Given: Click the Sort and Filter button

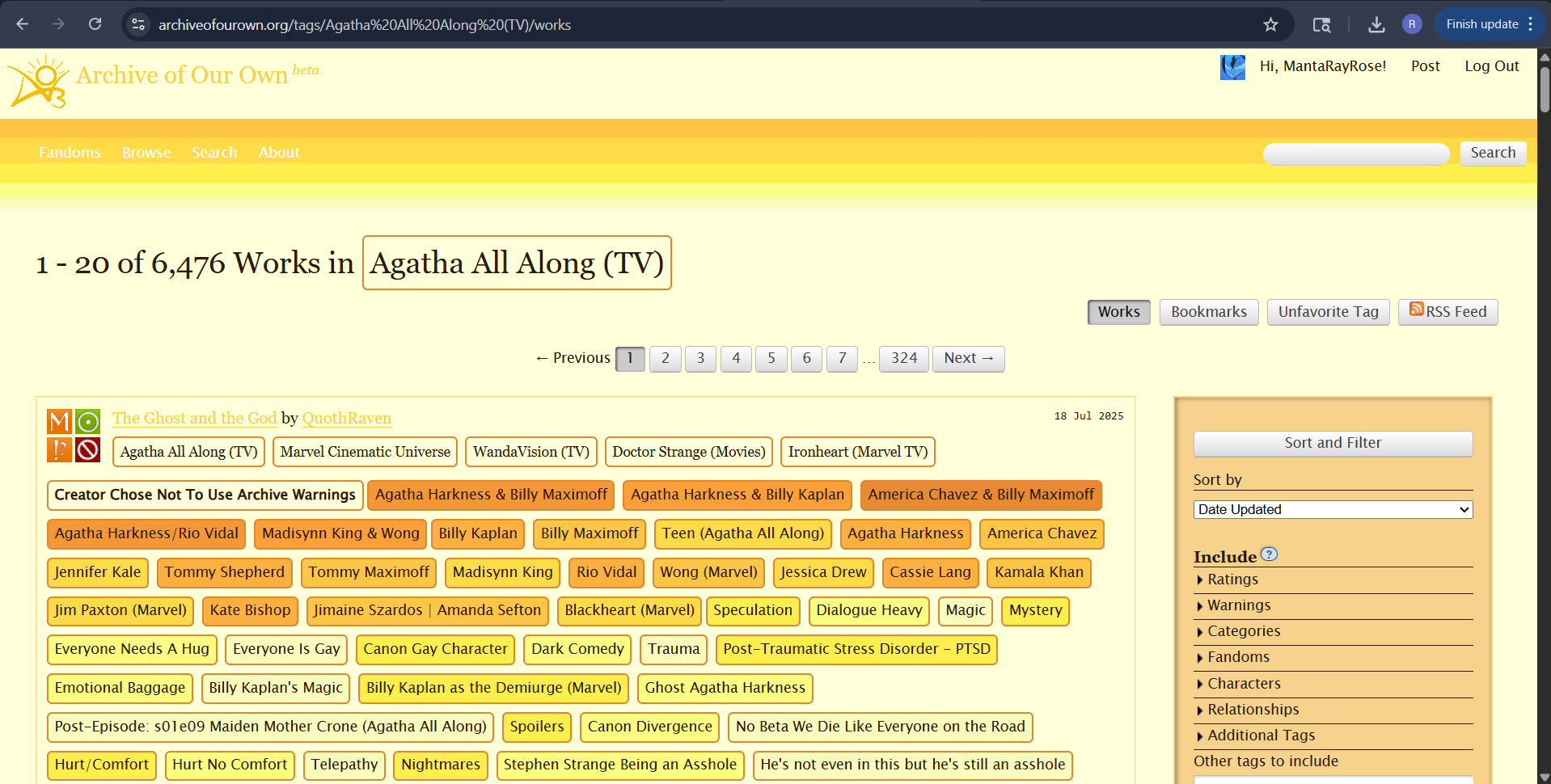Looking at the screenshot, I should pyautogui.click(x=1333, y=443).
